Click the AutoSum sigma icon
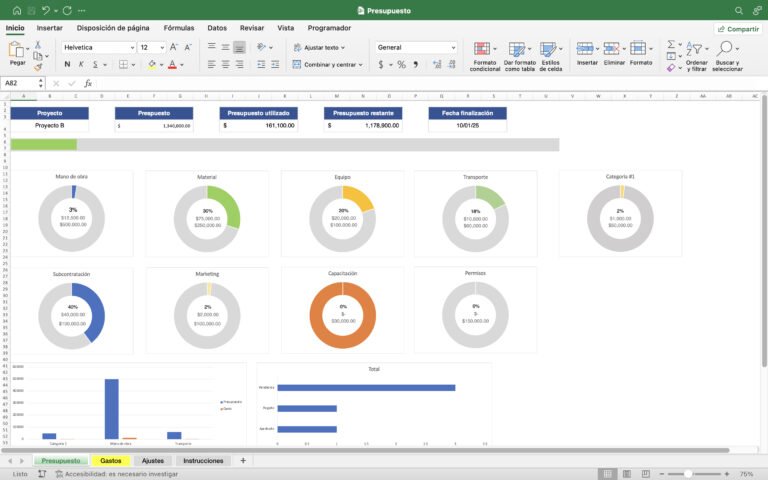The width and height of the screenshot is (768, 480). coord(671,45)
